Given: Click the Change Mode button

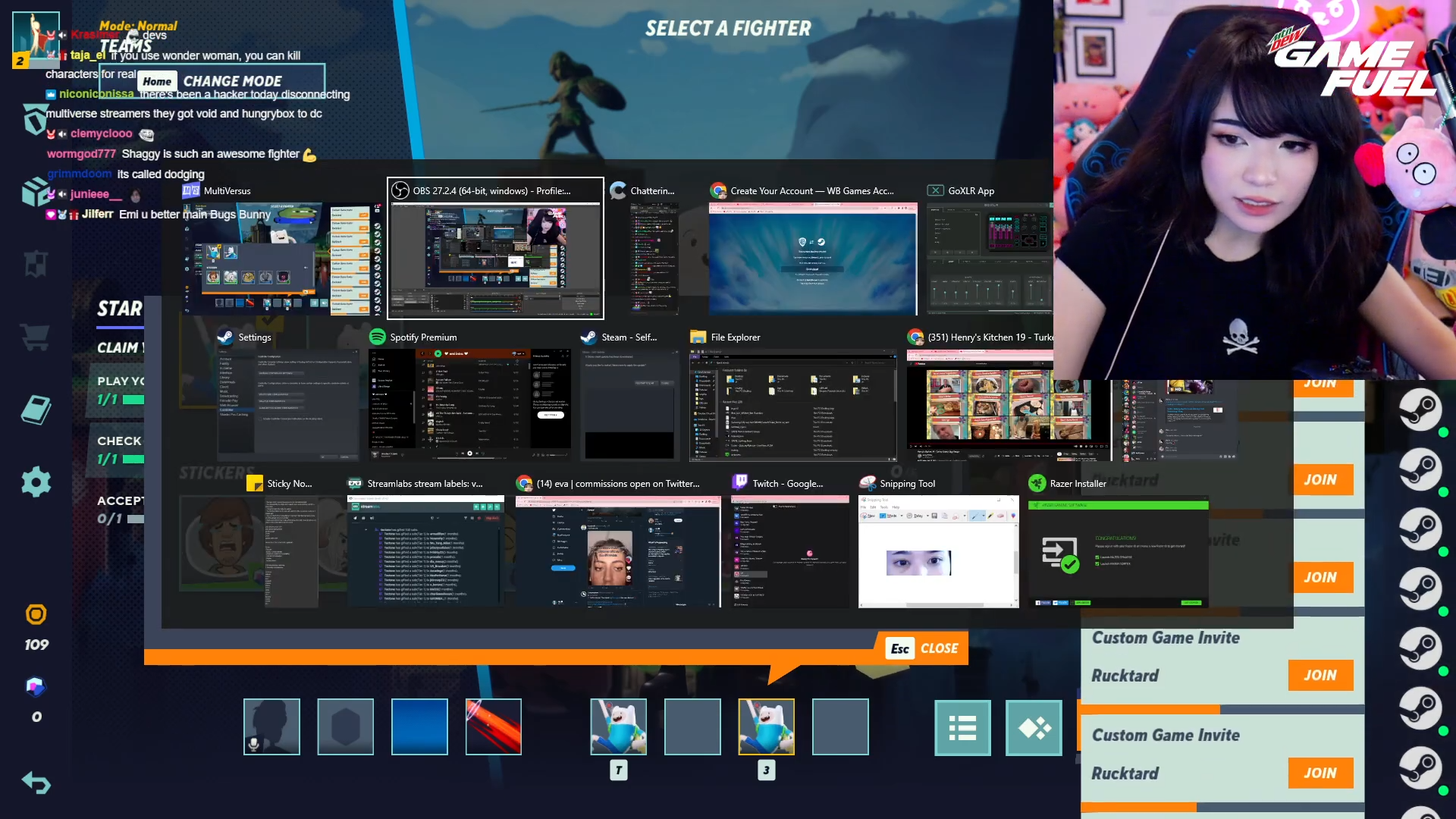Looking at the screenshot, I should point(232,81).
